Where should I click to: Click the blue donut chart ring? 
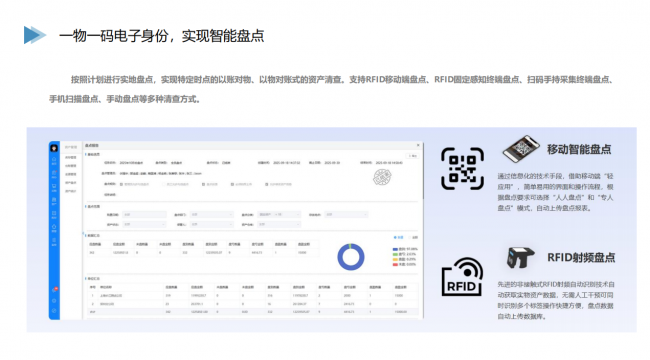pos(351,257)
